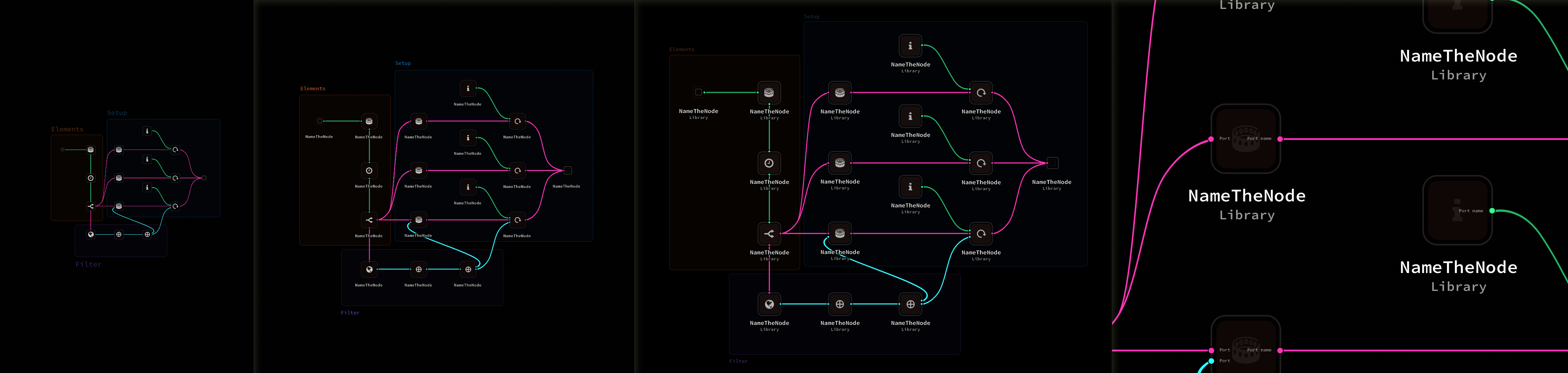Click the Setup group label in the large graph
This screenshot has width=1568, height=373.
click(x=811, y=16)
